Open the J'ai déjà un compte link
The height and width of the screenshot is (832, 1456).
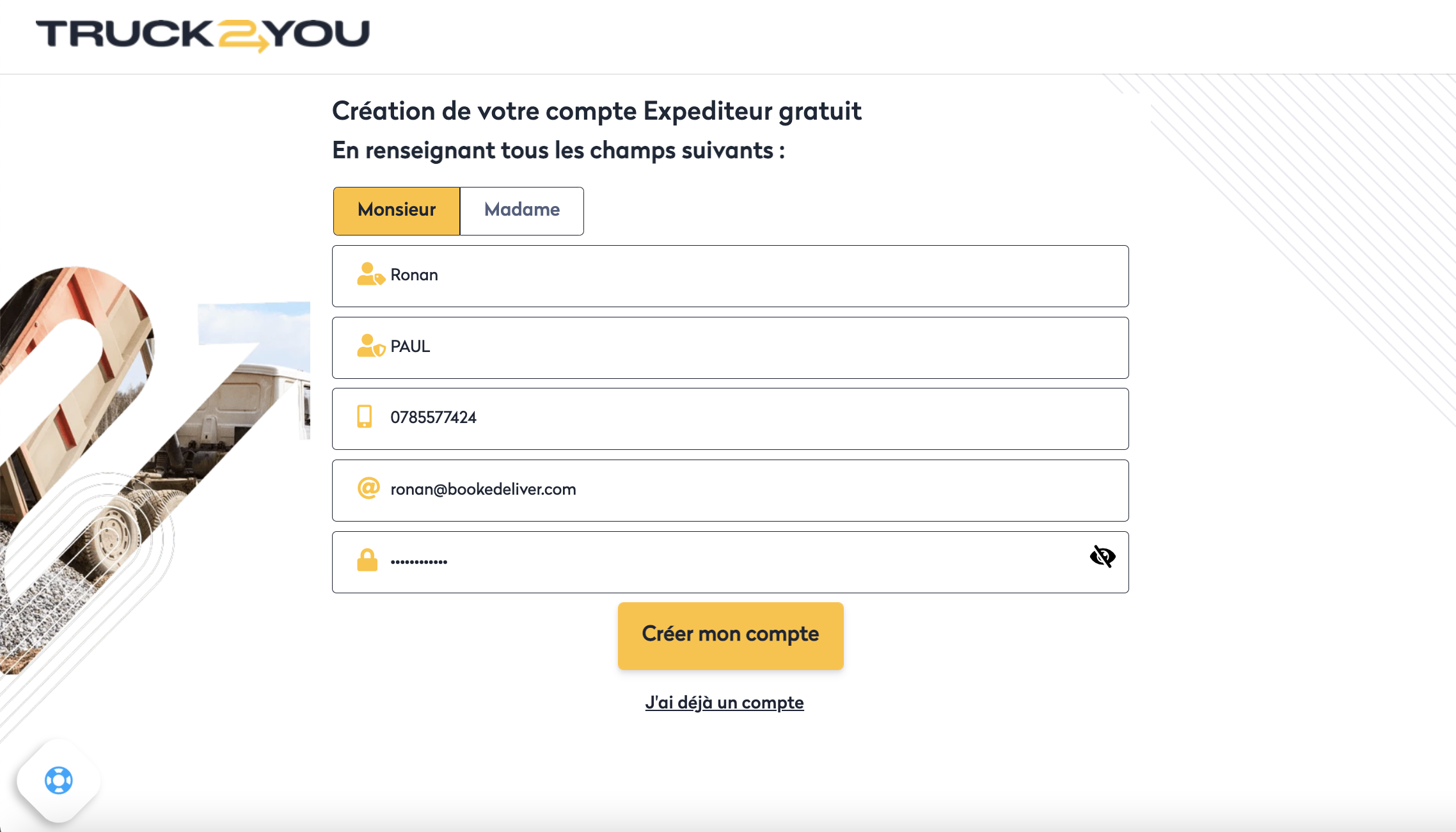coord(724,703)
